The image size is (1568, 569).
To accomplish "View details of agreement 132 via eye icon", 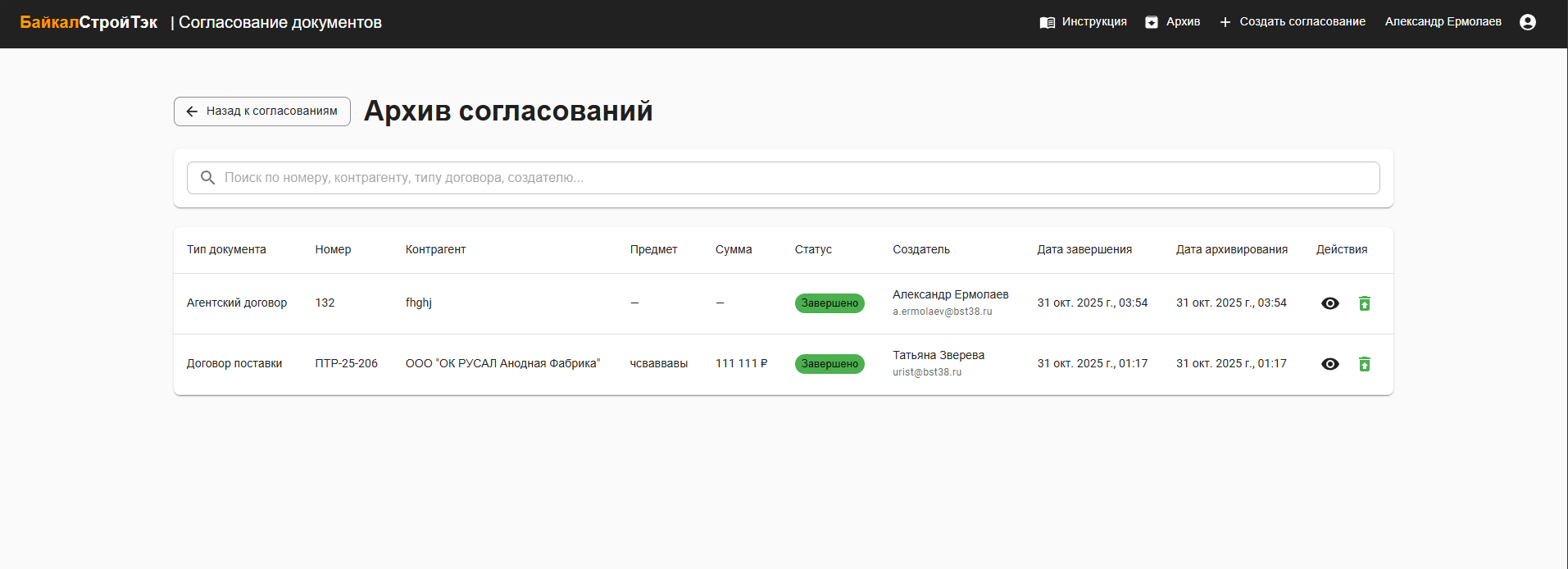I will click(x=1330, y=303).
